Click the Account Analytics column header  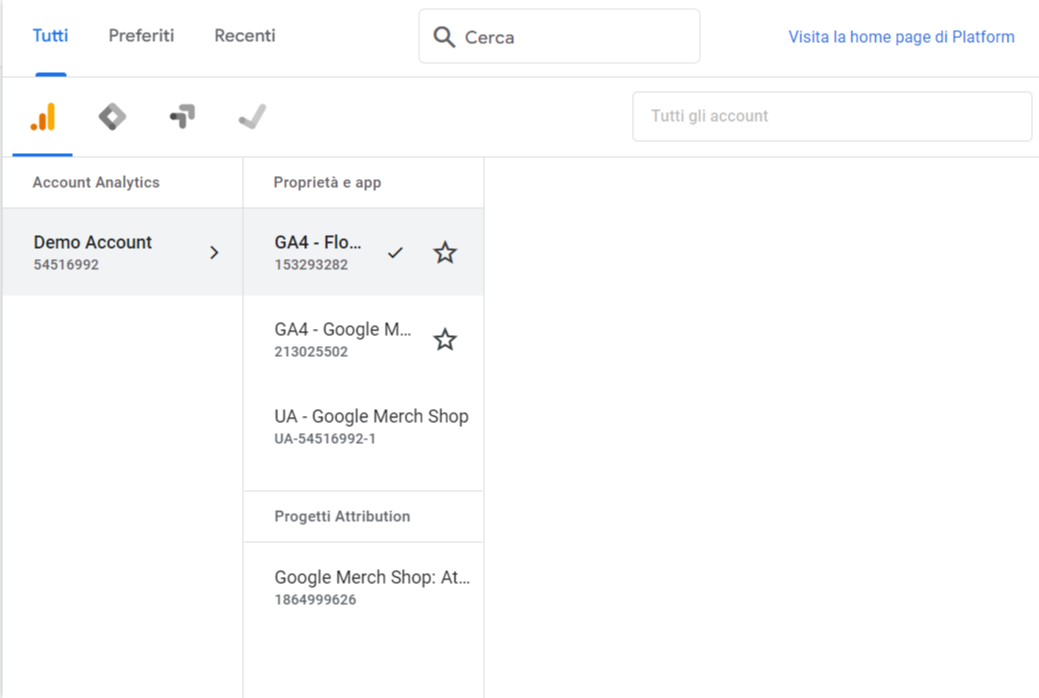click(96, 182)
